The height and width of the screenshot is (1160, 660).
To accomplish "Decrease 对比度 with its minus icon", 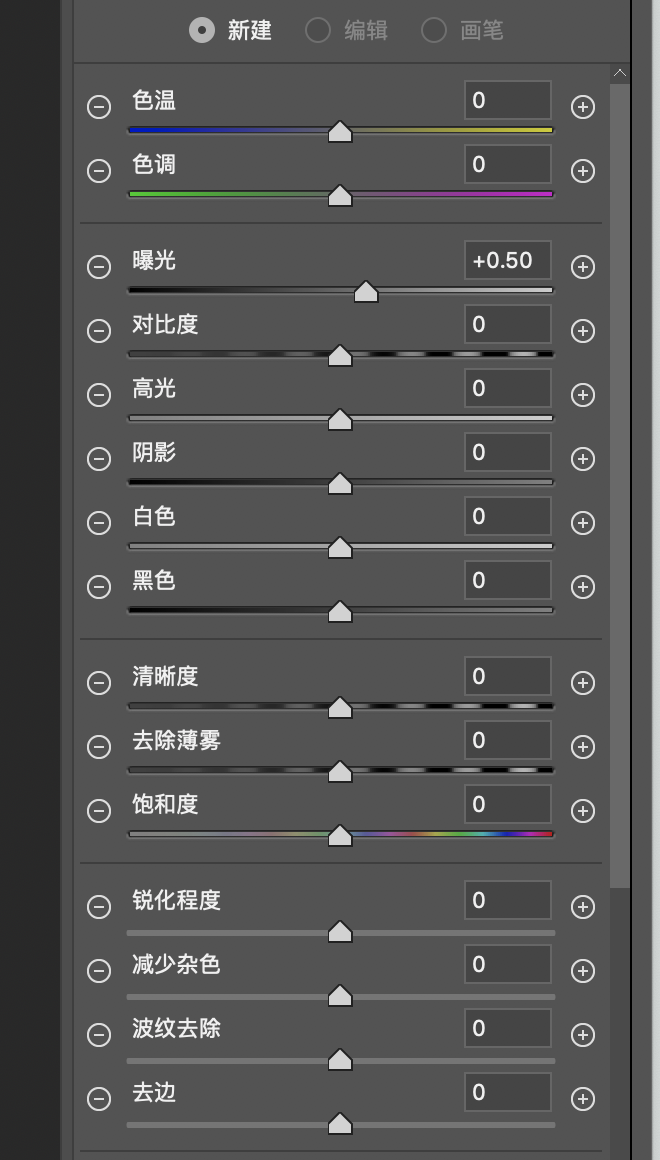I will point(99,331).
